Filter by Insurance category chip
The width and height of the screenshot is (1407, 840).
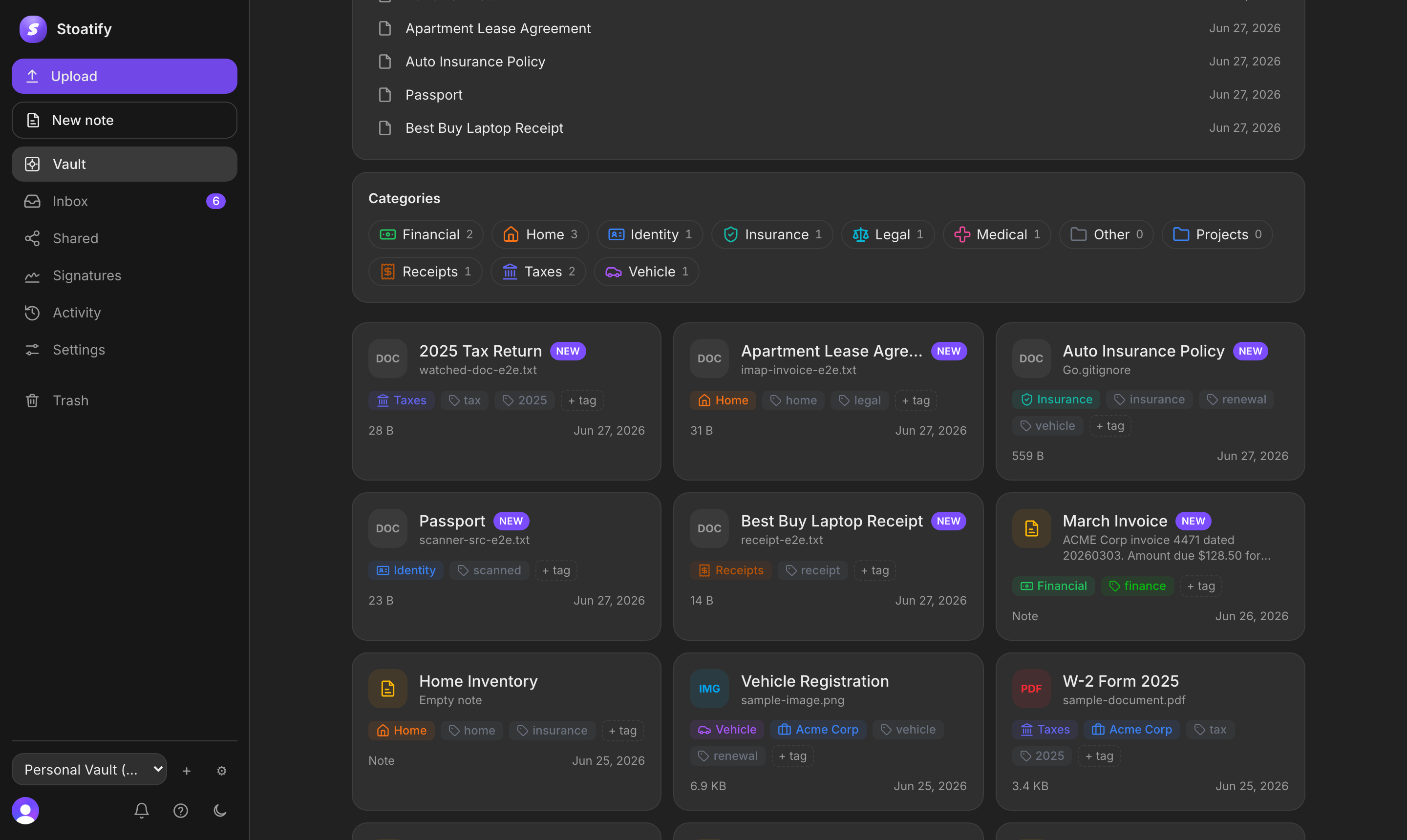[x=772, y=234]
